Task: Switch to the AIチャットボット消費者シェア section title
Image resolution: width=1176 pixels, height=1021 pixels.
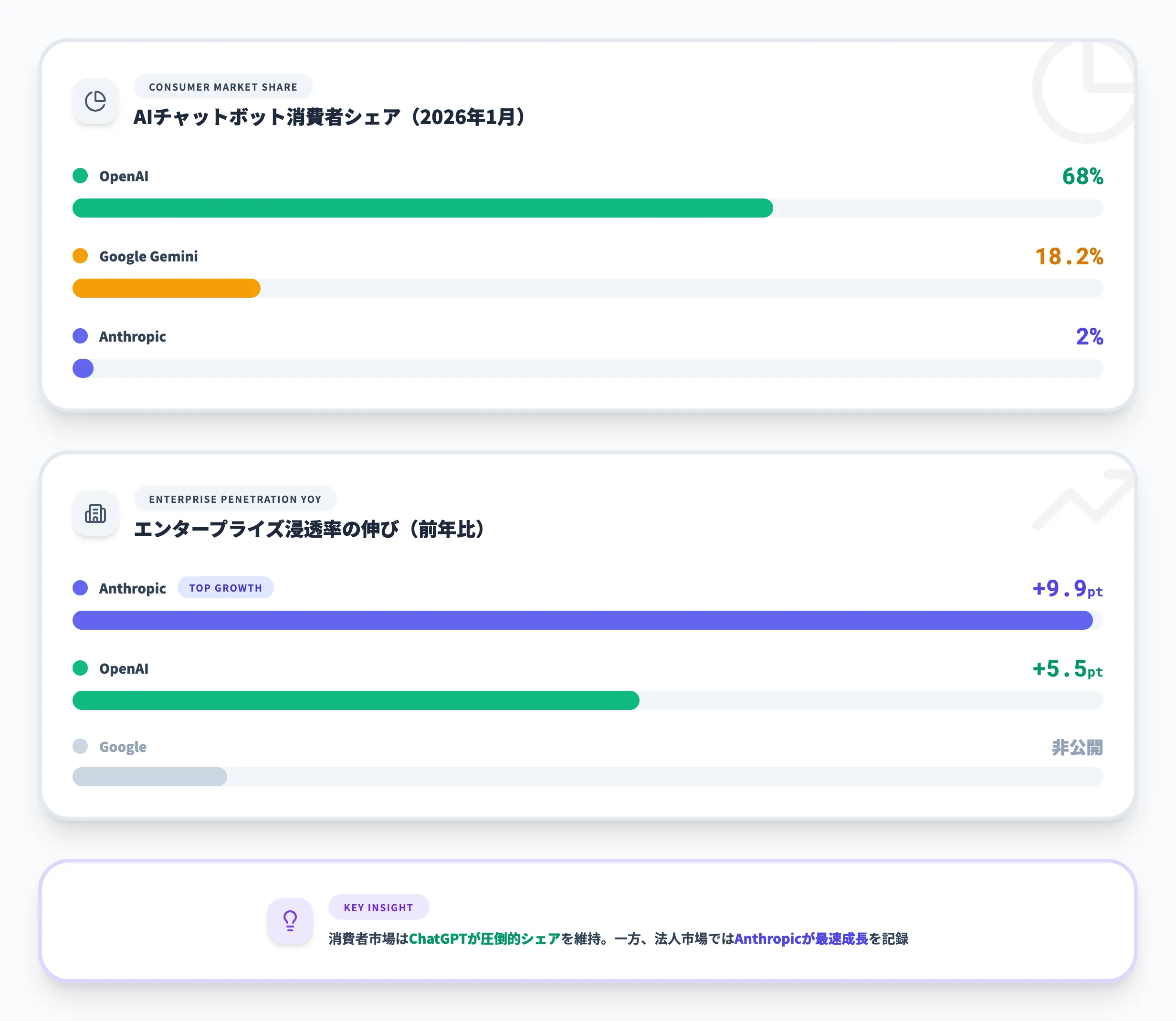Action: coord(329,117)
